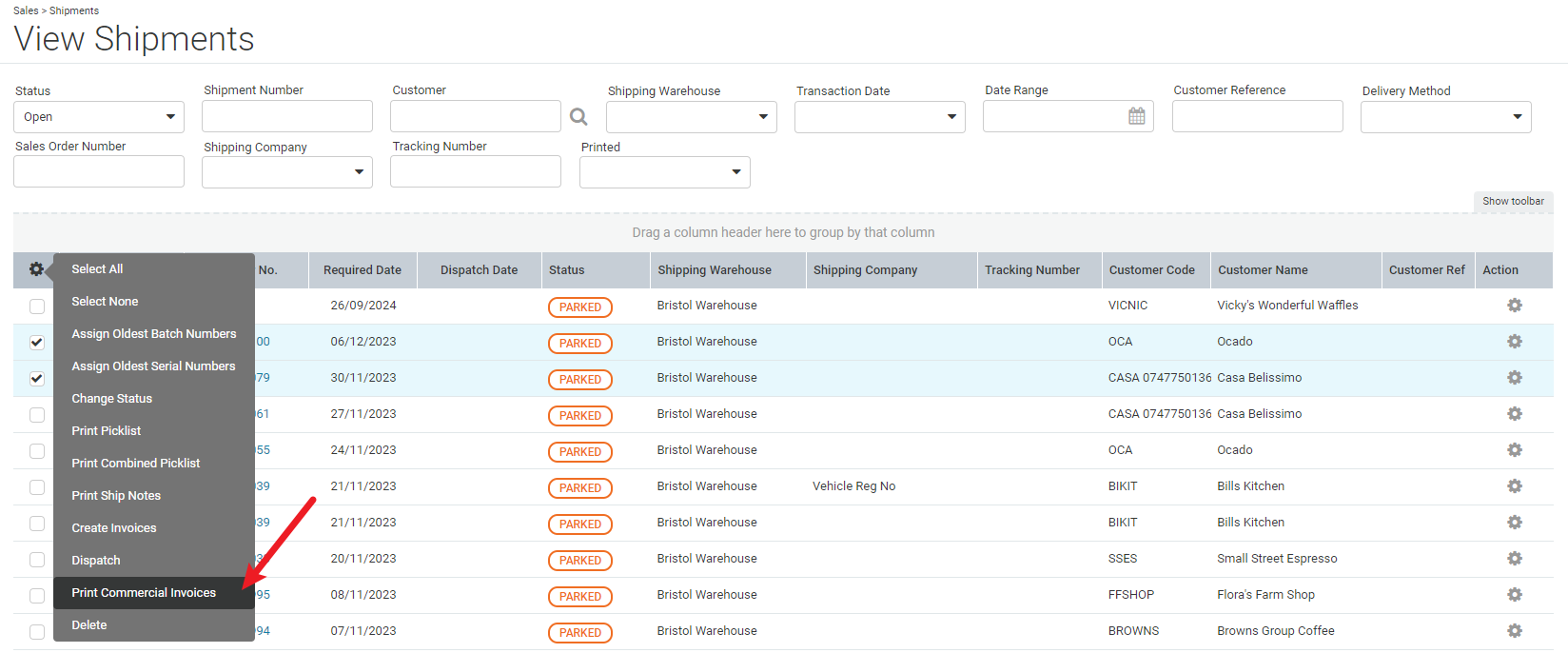Choose Select All from the menu
Image resolution: width=1568 pixels, height=653 pixels.
click(x=154, y=269)
